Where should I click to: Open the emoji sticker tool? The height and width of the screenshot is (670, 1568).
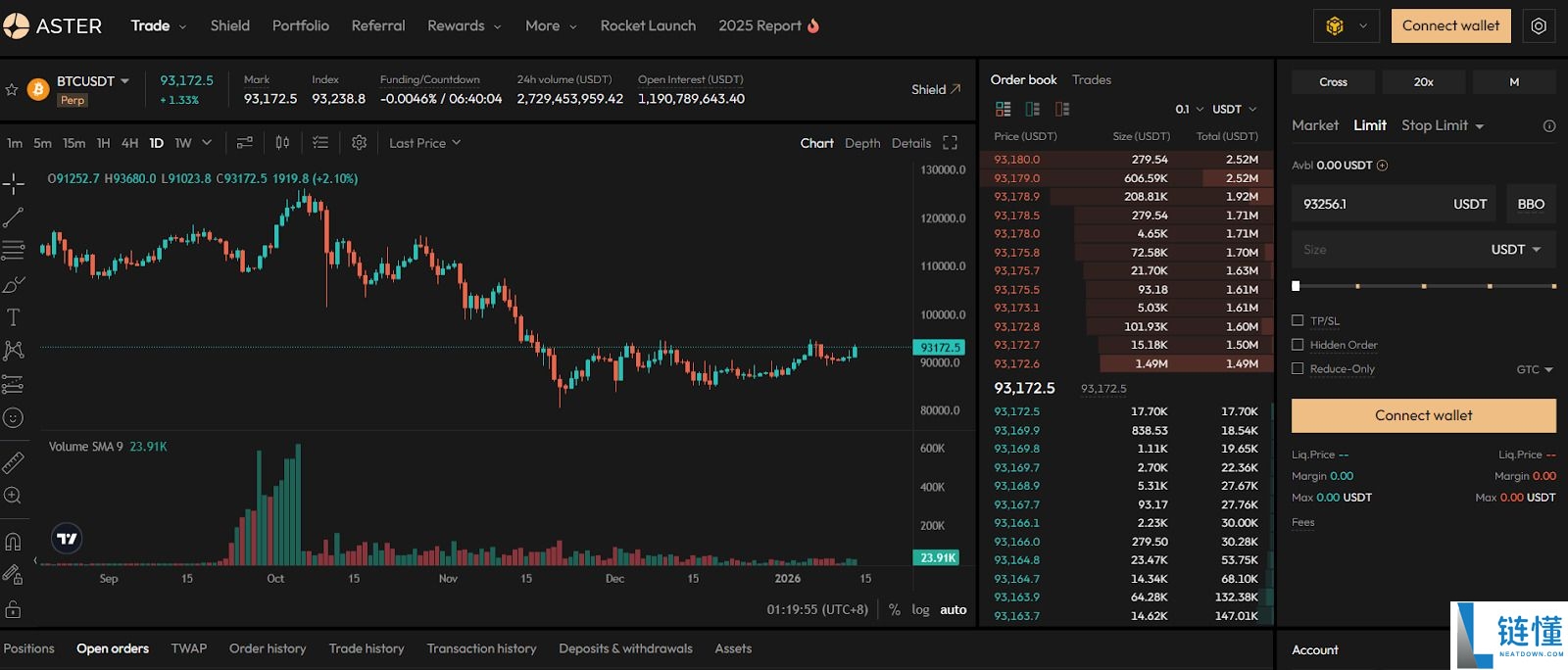(14, 418)
